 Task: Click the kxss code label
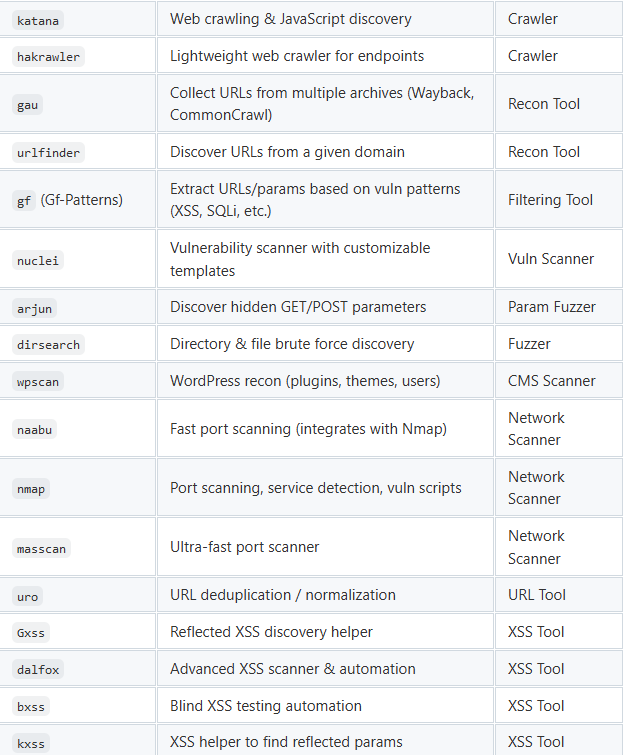(31, 743)
